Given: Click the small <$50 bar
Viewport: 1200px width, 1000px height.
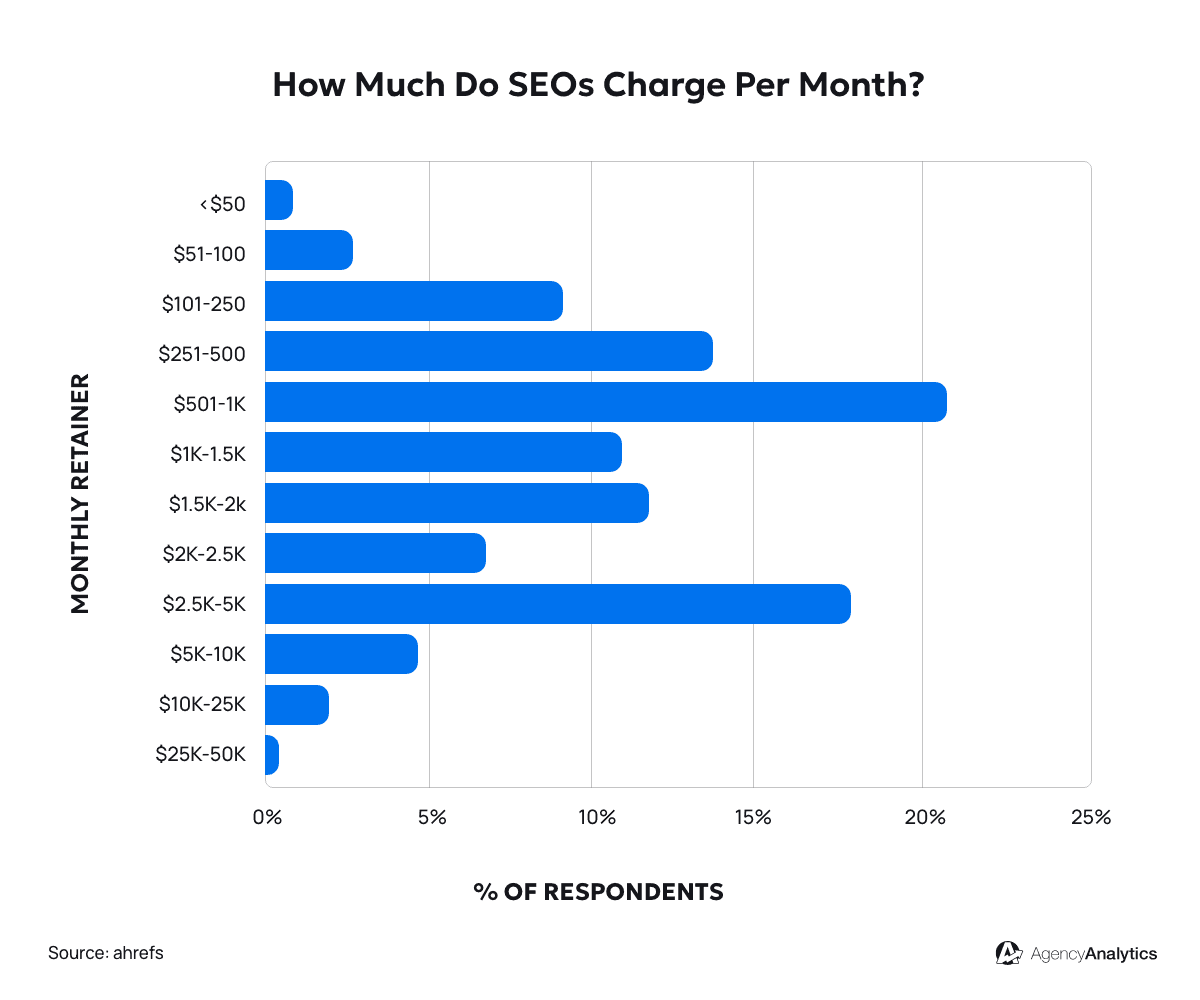Looking at the screenshot, I should point(278,200).
